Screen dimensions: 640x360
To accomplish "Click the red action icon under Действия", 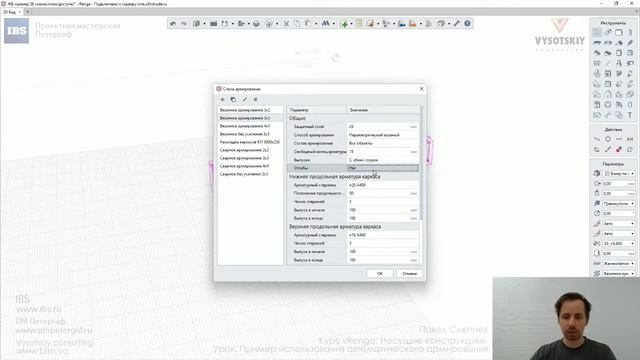I will point(619,149).
